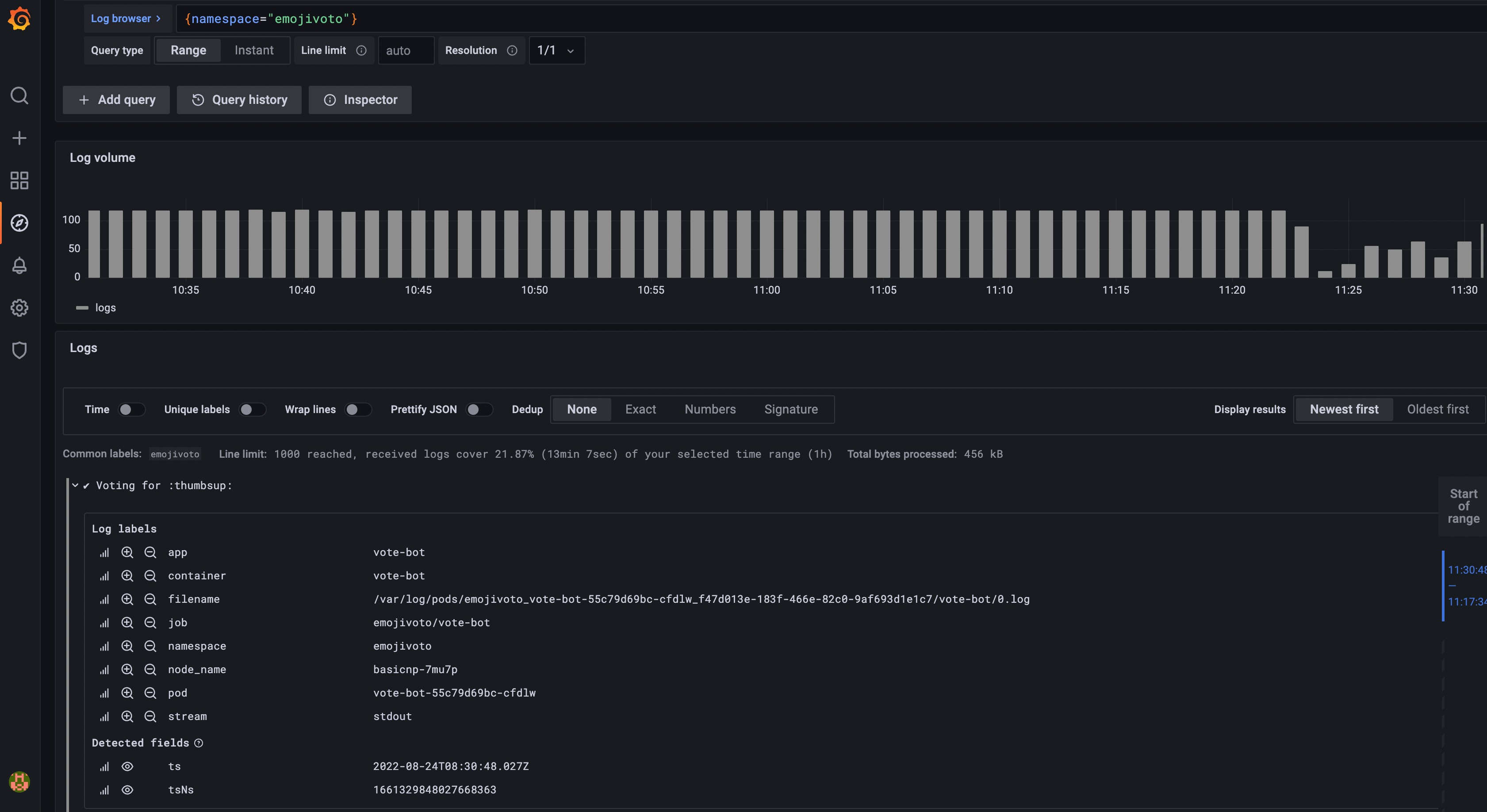The height and width of the screenshot is (812, 1487).
Task: Click the Create plus icon in sidebar
Action: tap(19, 138)
